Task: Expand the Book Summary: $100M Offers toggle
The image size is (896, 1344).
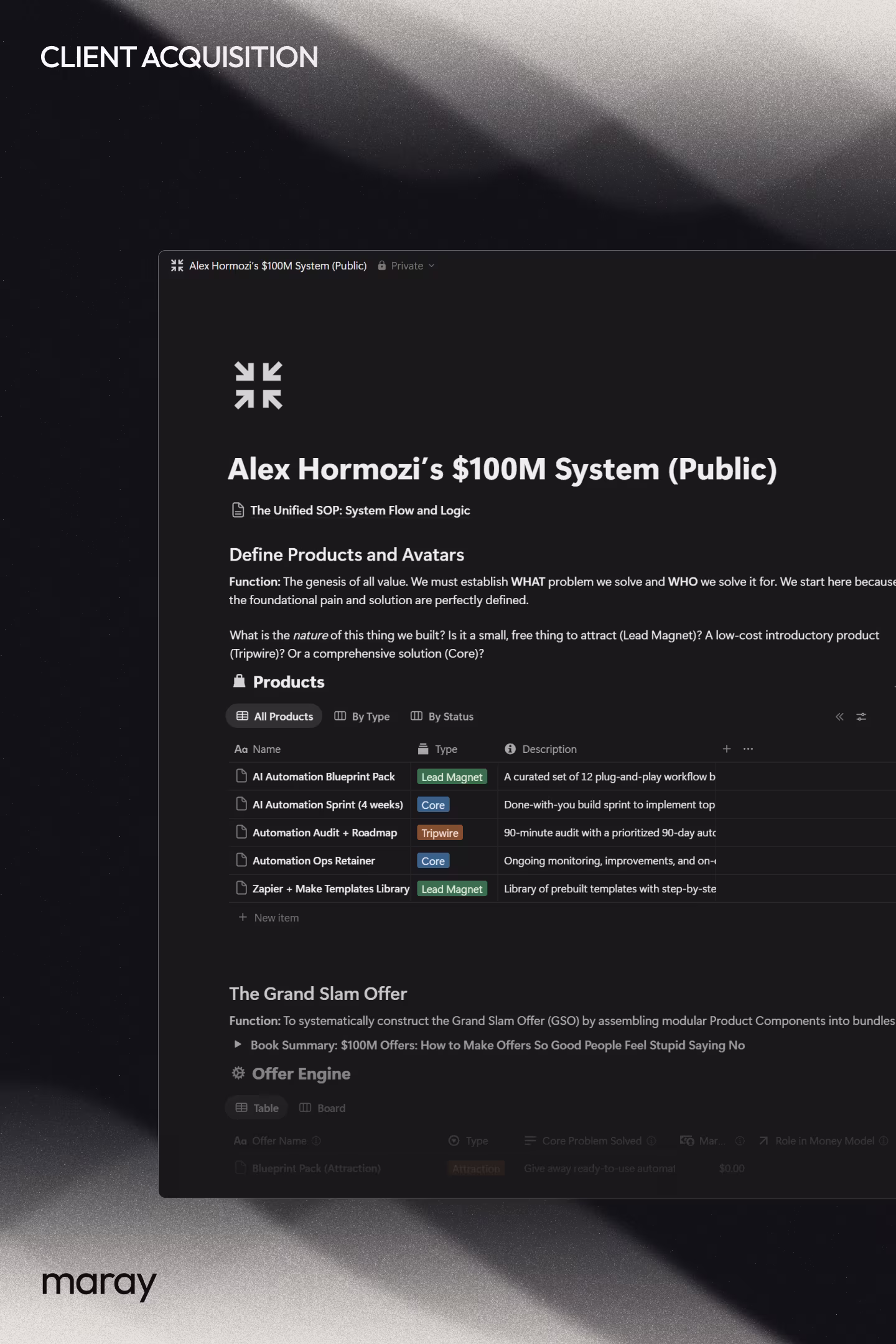Action: click(238, 1045)
